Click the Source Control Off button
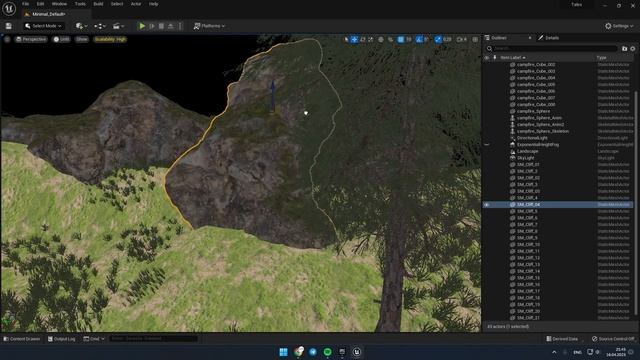The width and height of the screenshot is (640, 360). pyautogui.click(x=613, y=339)
